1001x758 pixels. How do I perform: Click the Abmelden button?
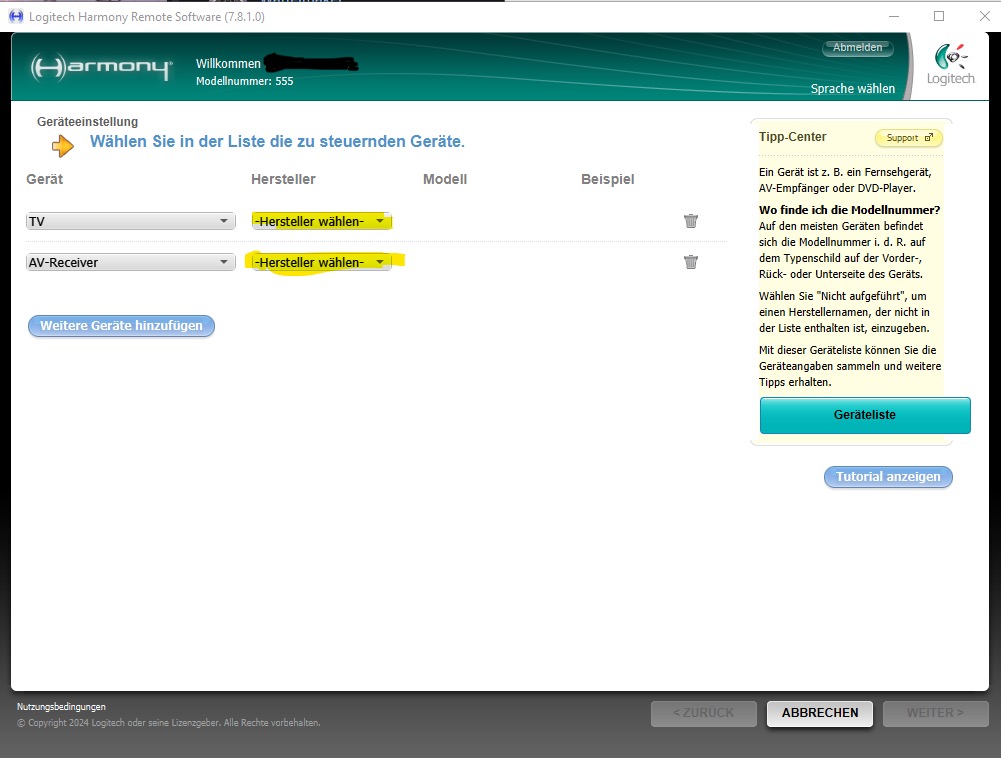[857, 48]
